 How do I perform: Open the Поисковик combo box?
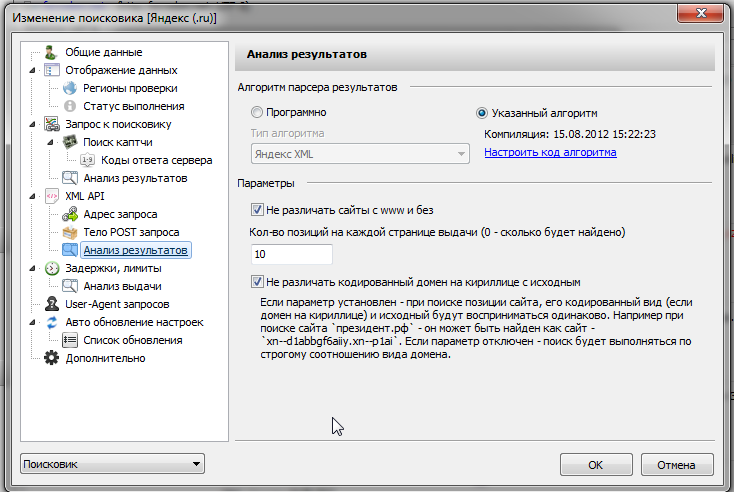coord(113,464)
